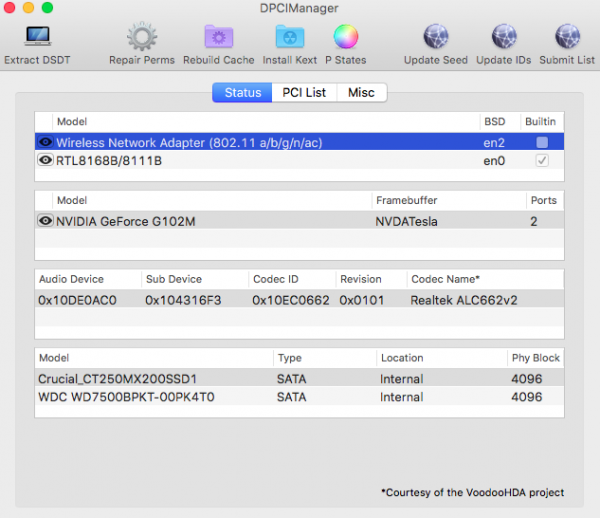
Task: Open P States color wheel
Action: point(346,36)
